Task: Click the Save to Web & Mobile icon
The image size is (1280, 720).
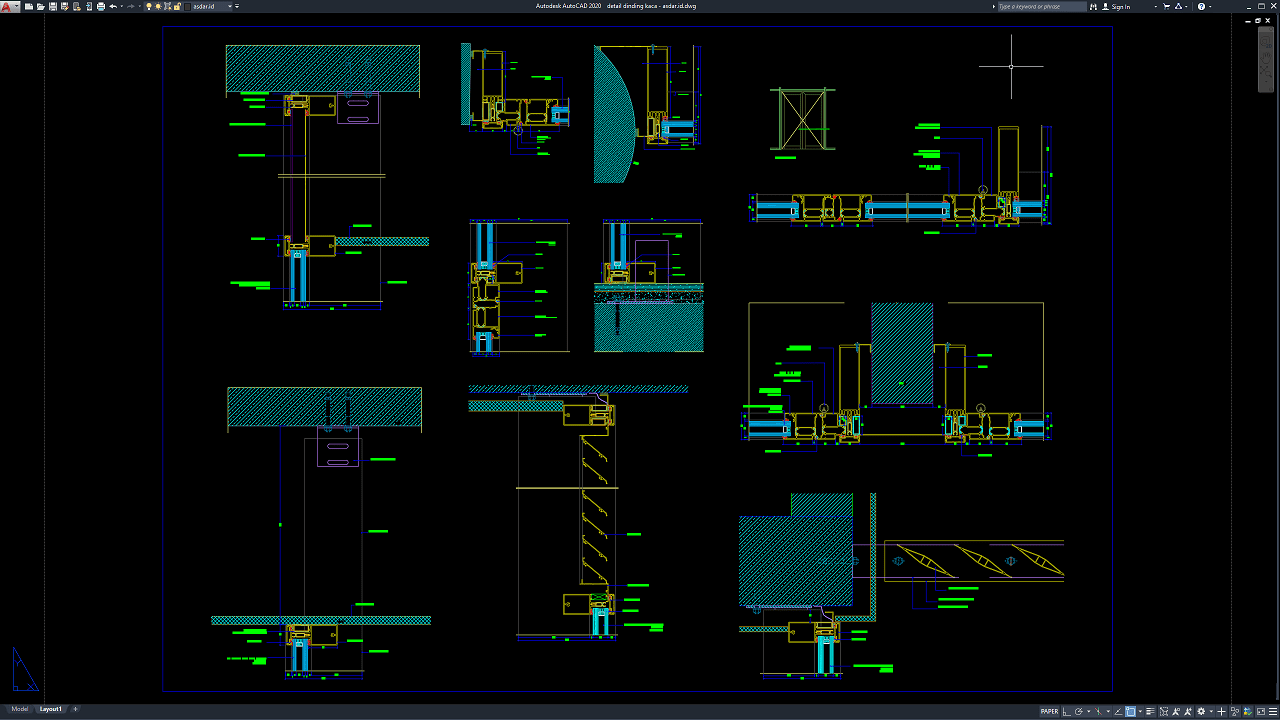Action: click(x=89, y=6)
